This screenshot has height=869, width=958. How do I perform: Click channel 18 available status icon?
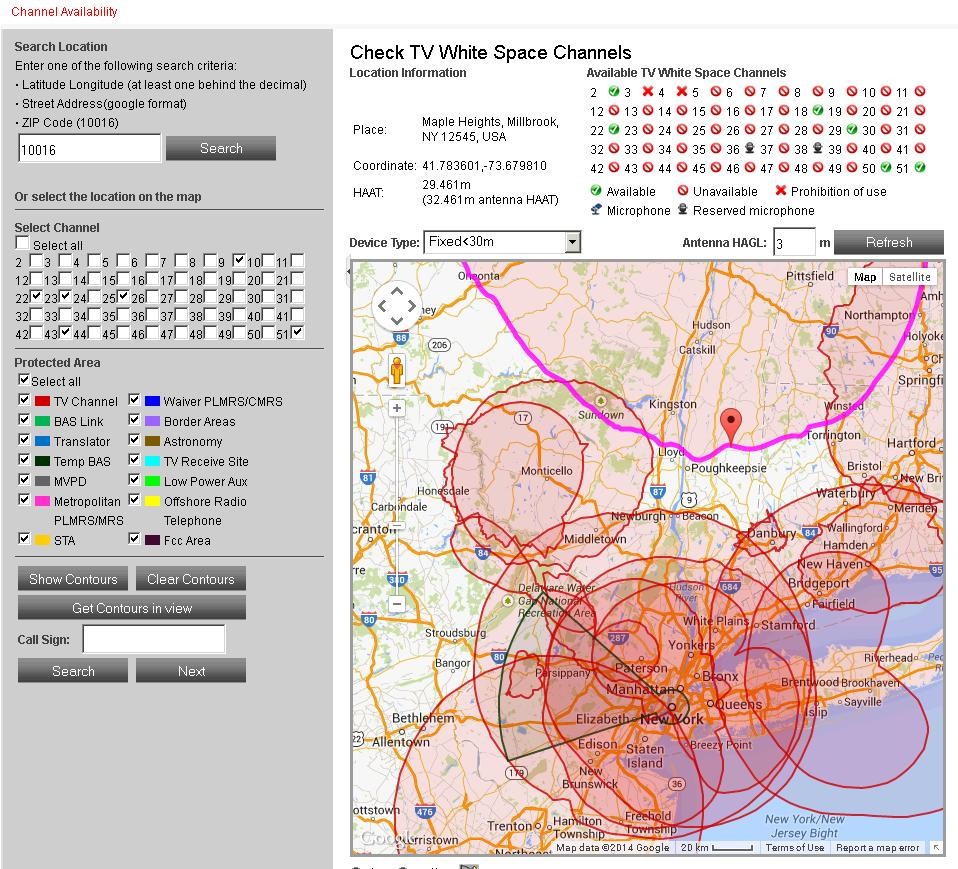pos(817,111)
